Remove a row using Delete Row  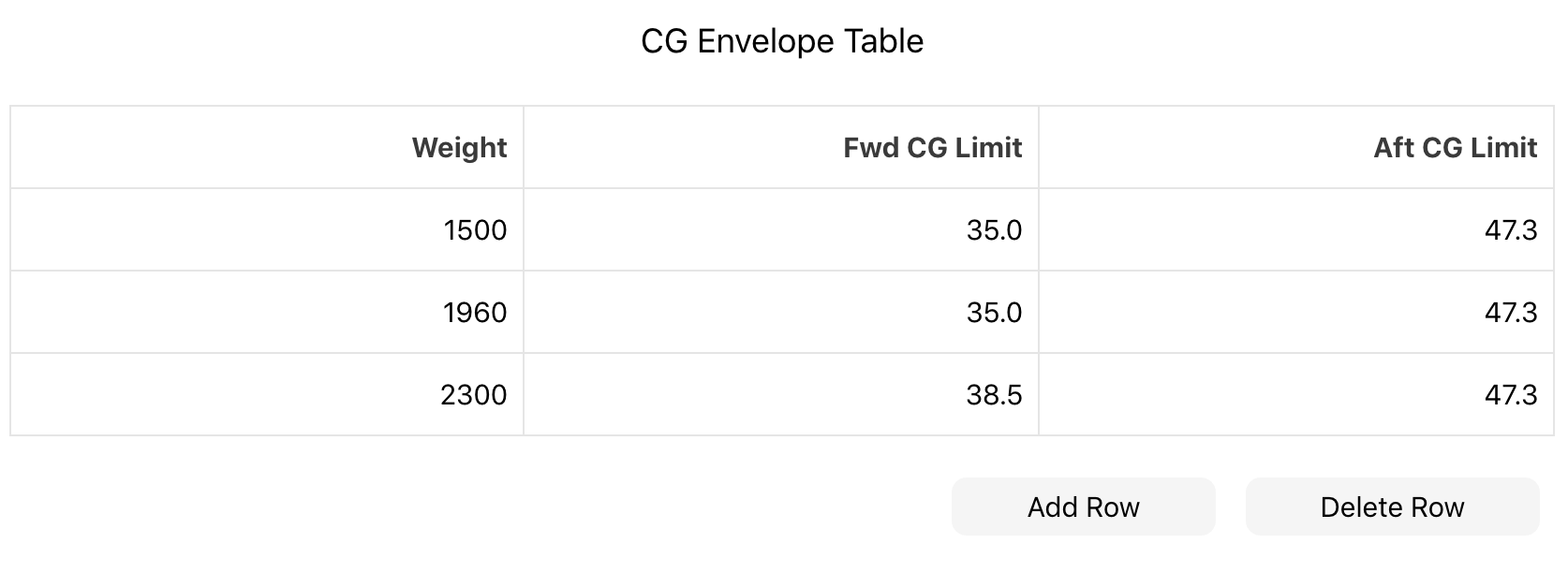pos(1392,507)
